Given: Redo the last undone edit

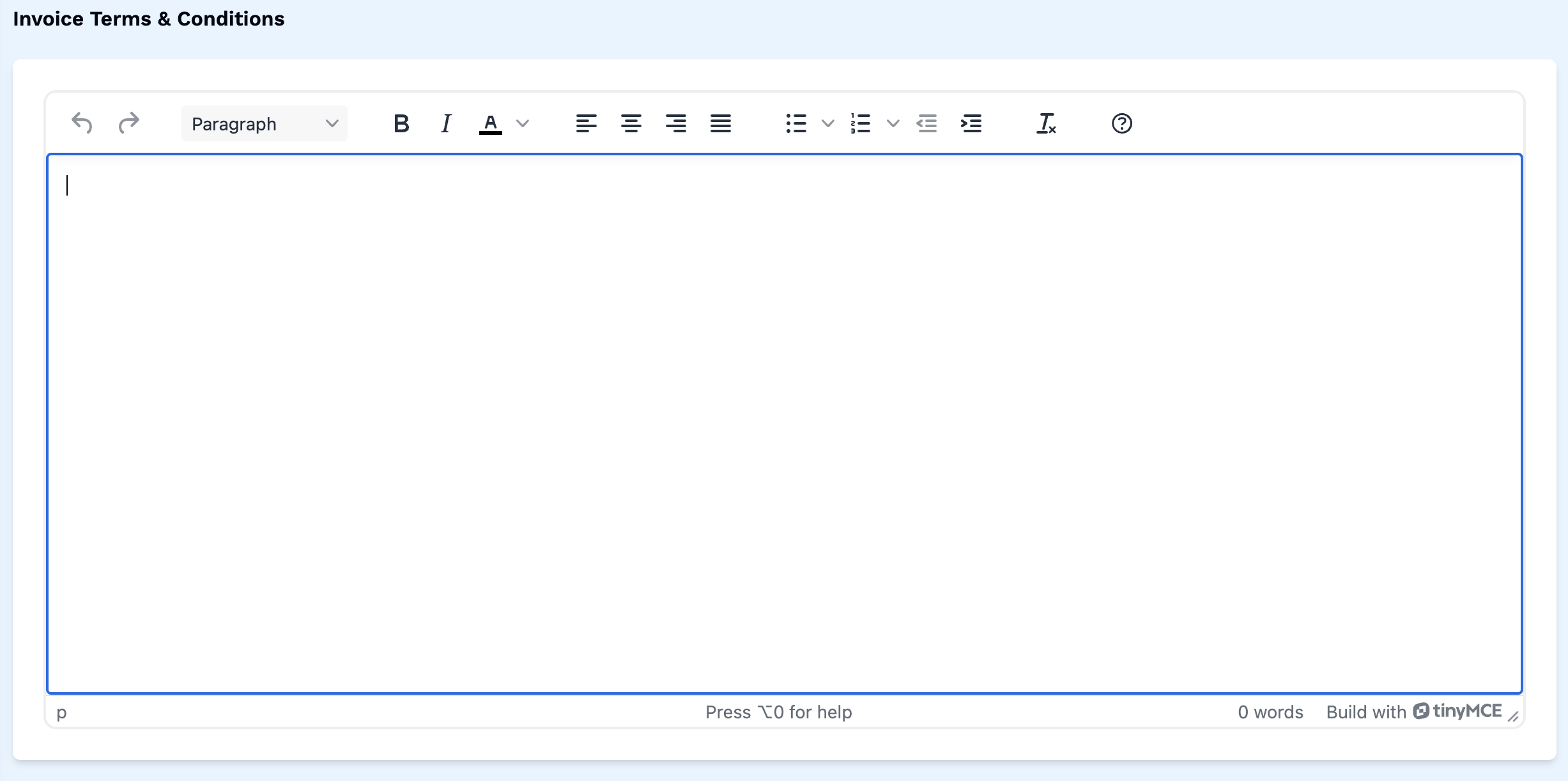Looking at the screenshot, I should coord(129,123).
